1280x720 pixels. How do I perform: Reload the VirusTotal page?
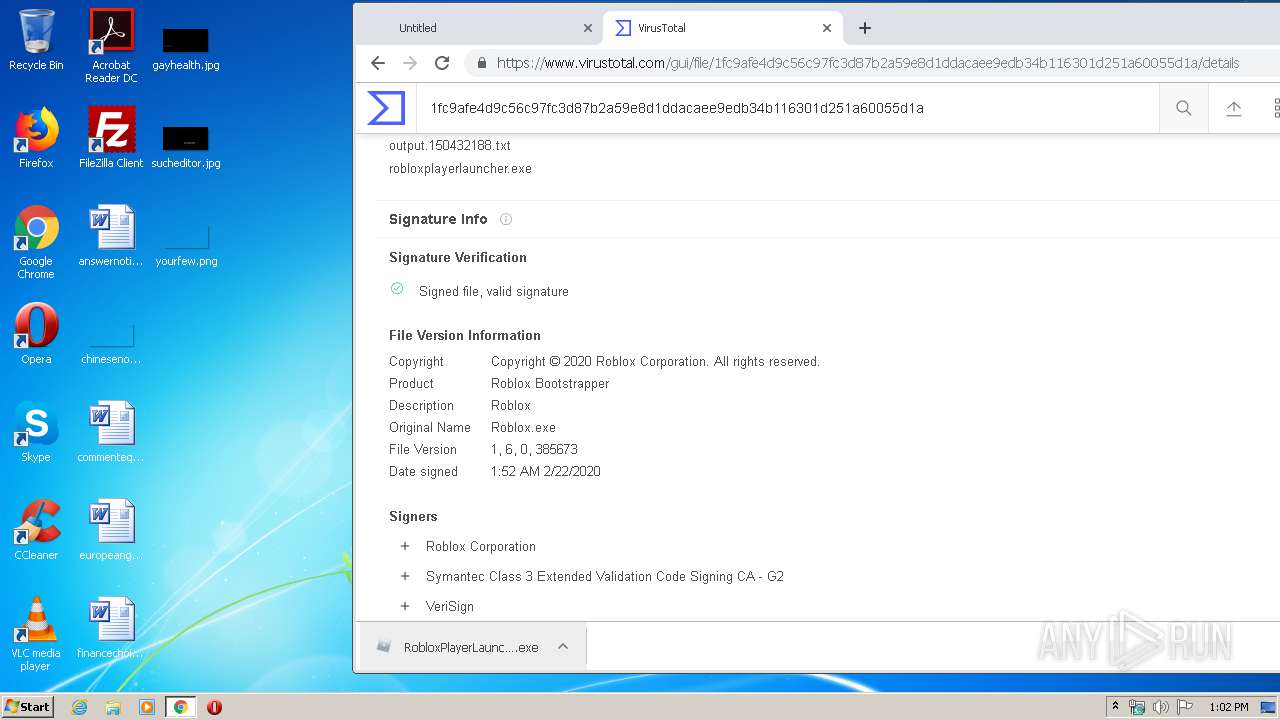[x=442, y=63]
